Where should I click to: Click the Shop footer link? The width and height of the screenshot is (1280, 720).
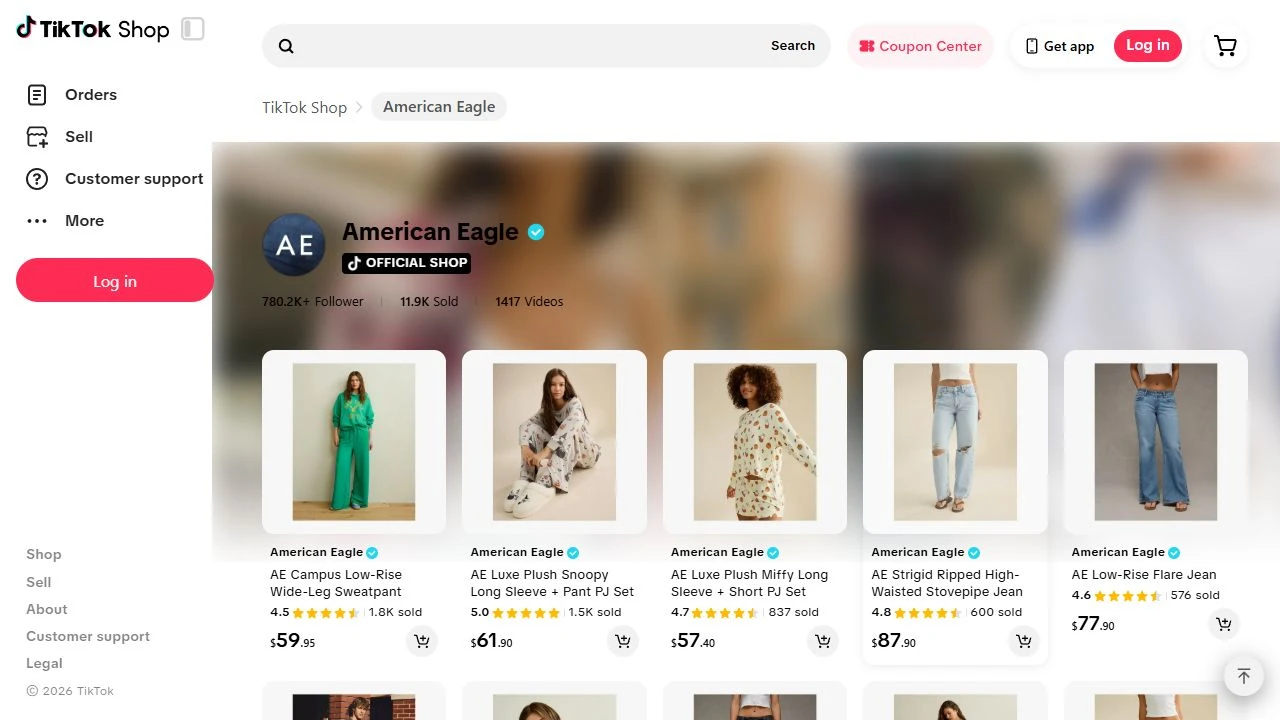pos(44,554)
